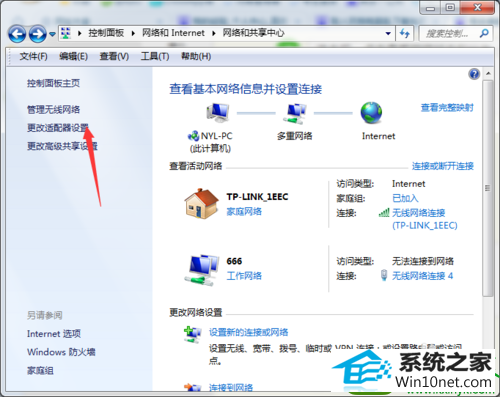
Task: Open 管理无线网络 link
Action: point(53,109)
